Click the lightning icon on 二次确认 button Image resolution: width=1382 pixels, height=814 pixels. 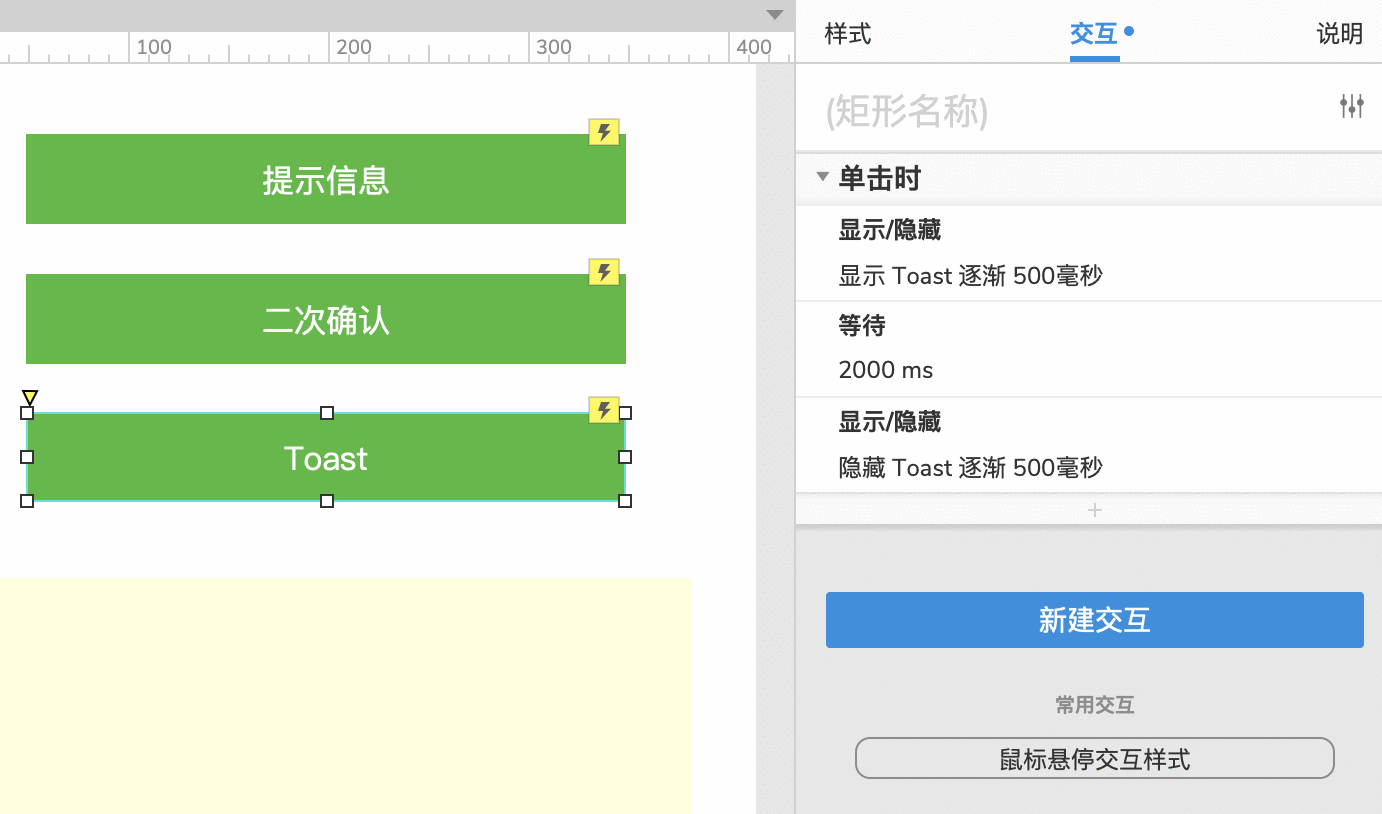point(604,272)
